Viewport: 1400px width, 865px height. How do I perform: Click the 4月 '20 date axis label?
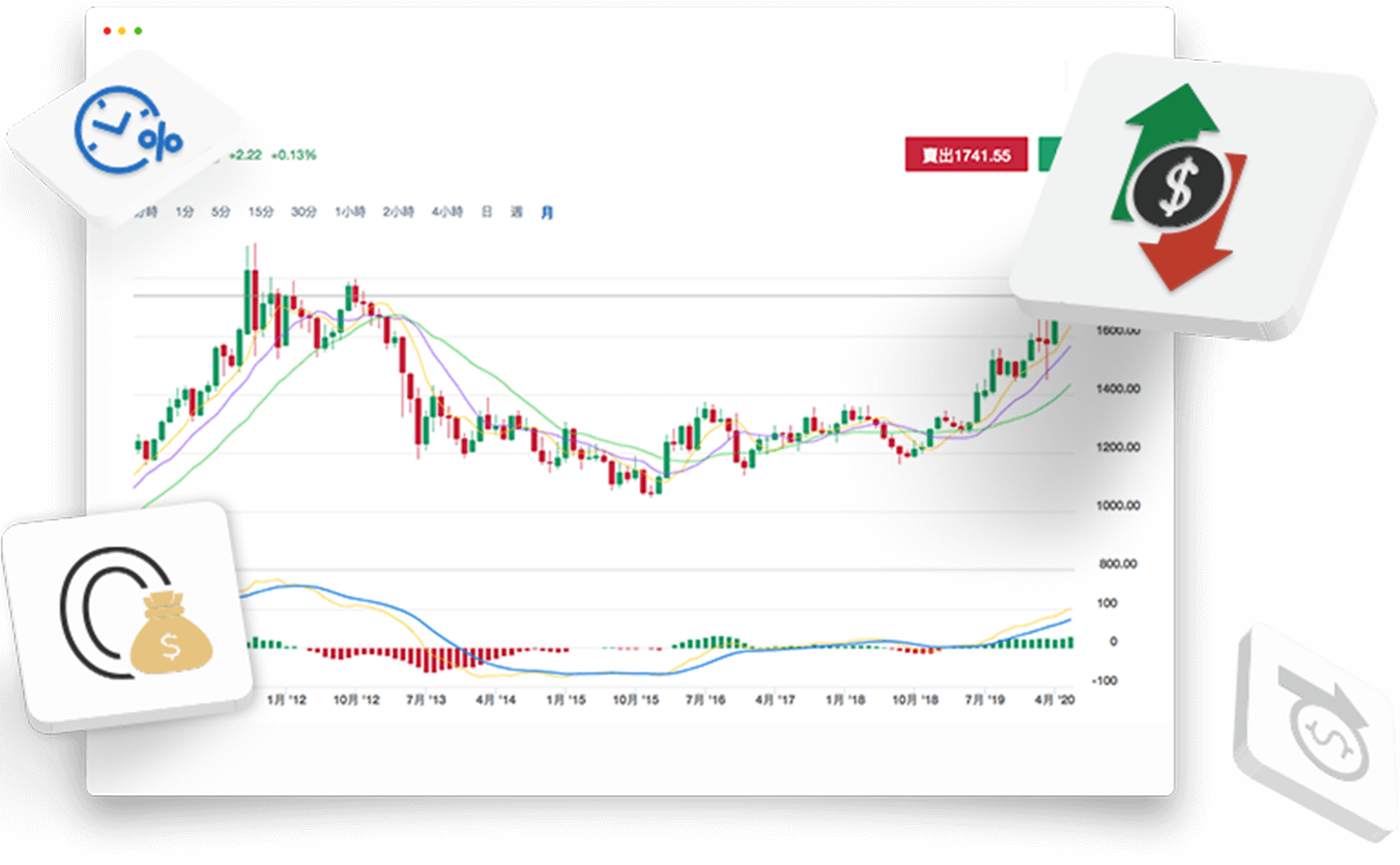pyautogui.click(x=1055, y=701)
